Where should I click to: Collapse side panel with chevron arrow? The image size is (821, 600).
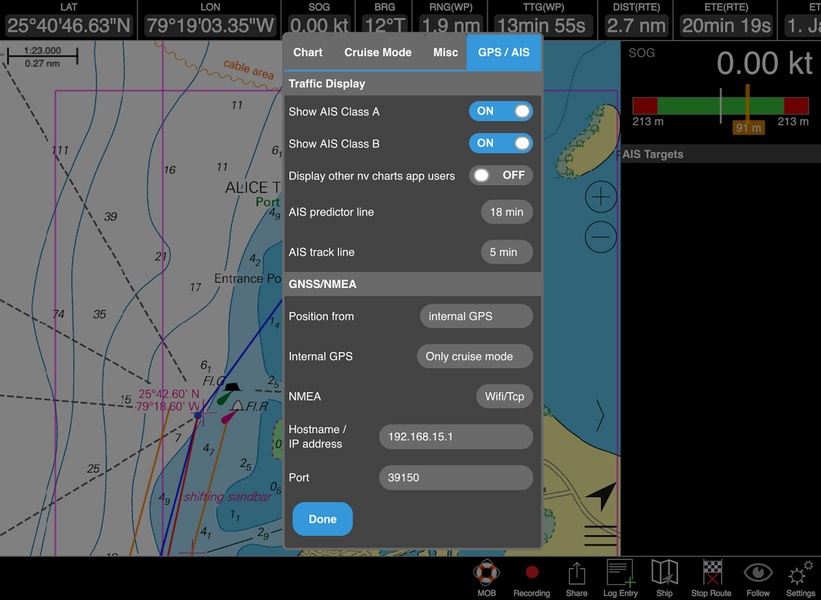coord(600,415)
